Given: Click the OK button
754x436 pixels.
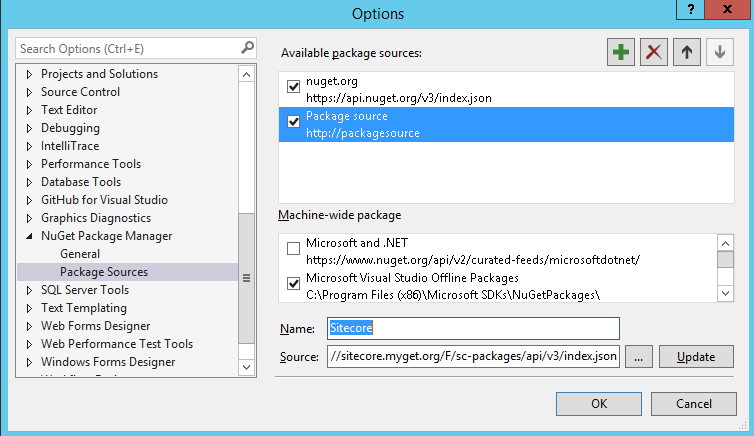Looking at the screenshot, I should tap(598, 404).
